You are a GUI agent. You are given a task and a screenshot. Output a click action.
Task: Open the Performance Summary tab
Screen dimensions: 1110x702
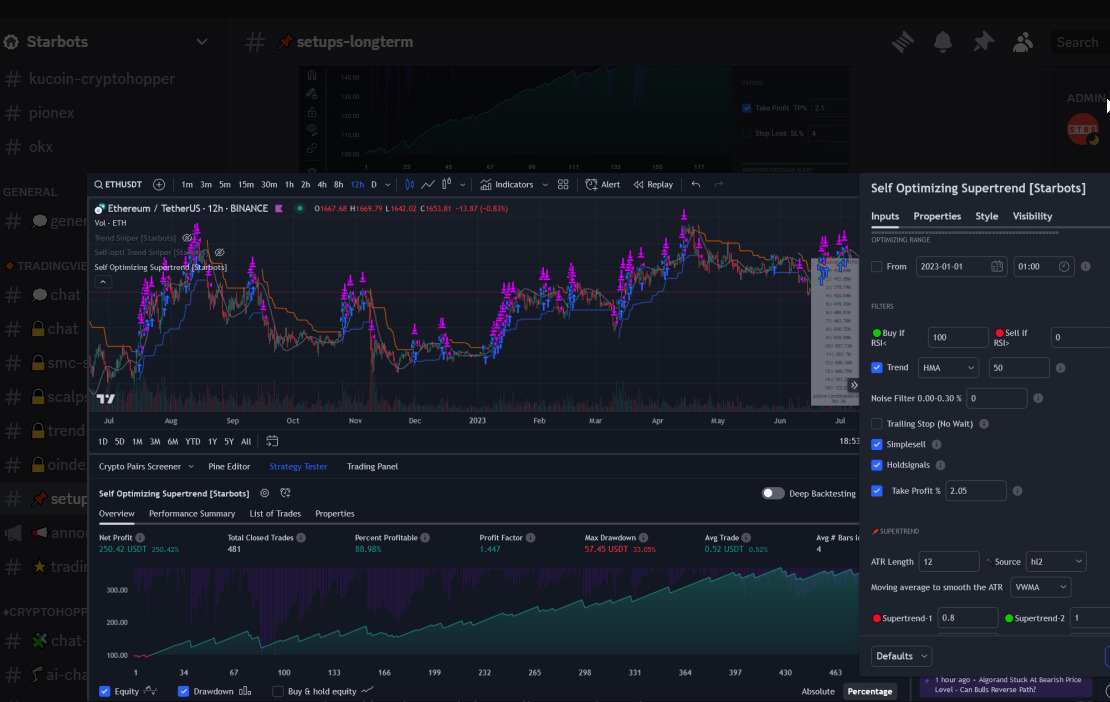coord(192,514)
